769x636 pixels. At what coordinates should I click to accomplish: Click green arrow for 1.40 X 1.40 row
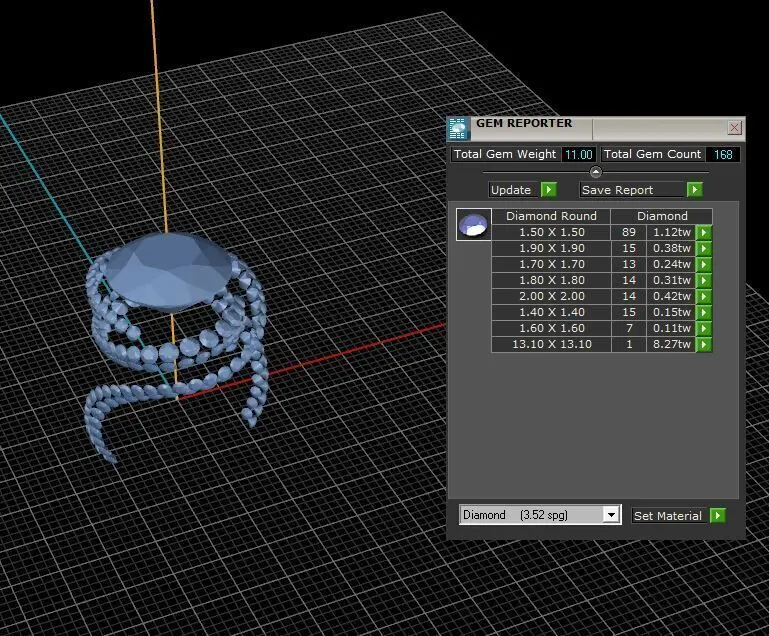pos(704,312)
